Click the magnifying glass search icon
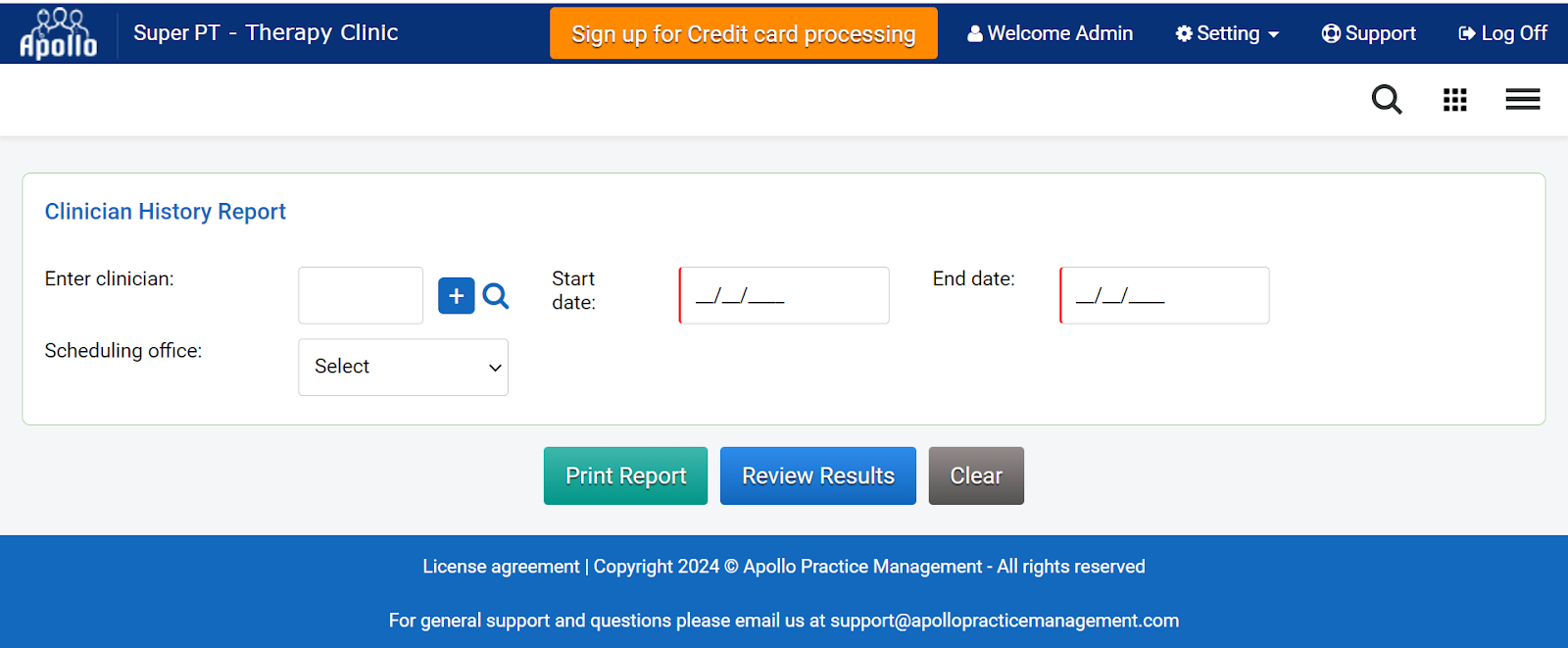The height and width of the screenshot is (648, 1568). click(x=1386, y=99)
